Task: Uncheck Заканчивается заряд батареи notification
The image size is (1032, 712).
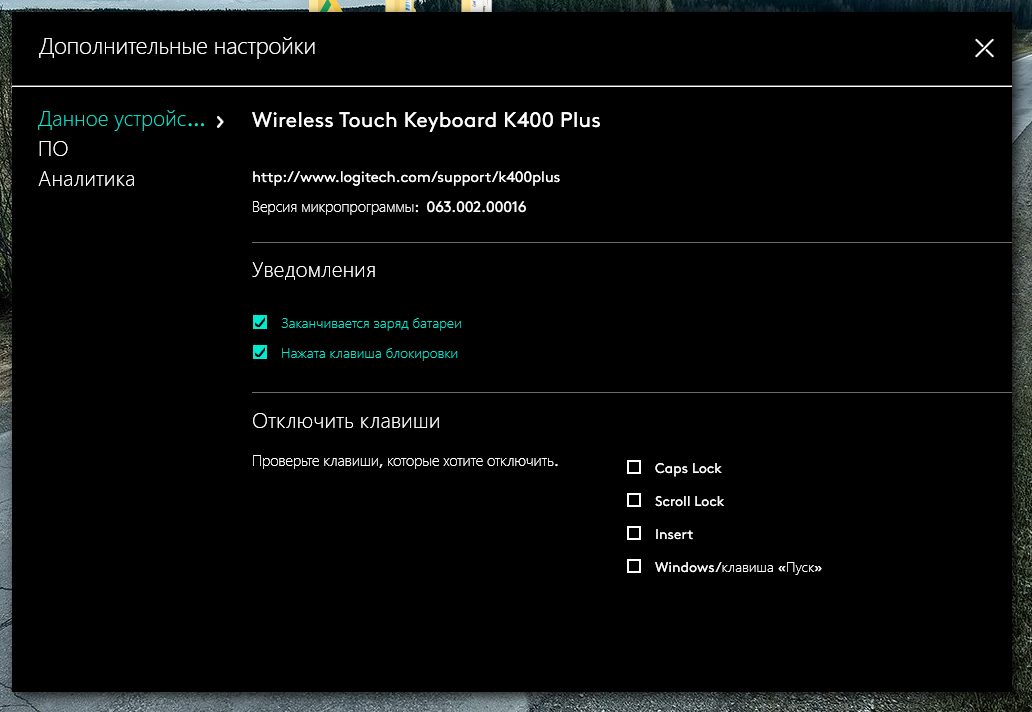Action: (260, 322)
